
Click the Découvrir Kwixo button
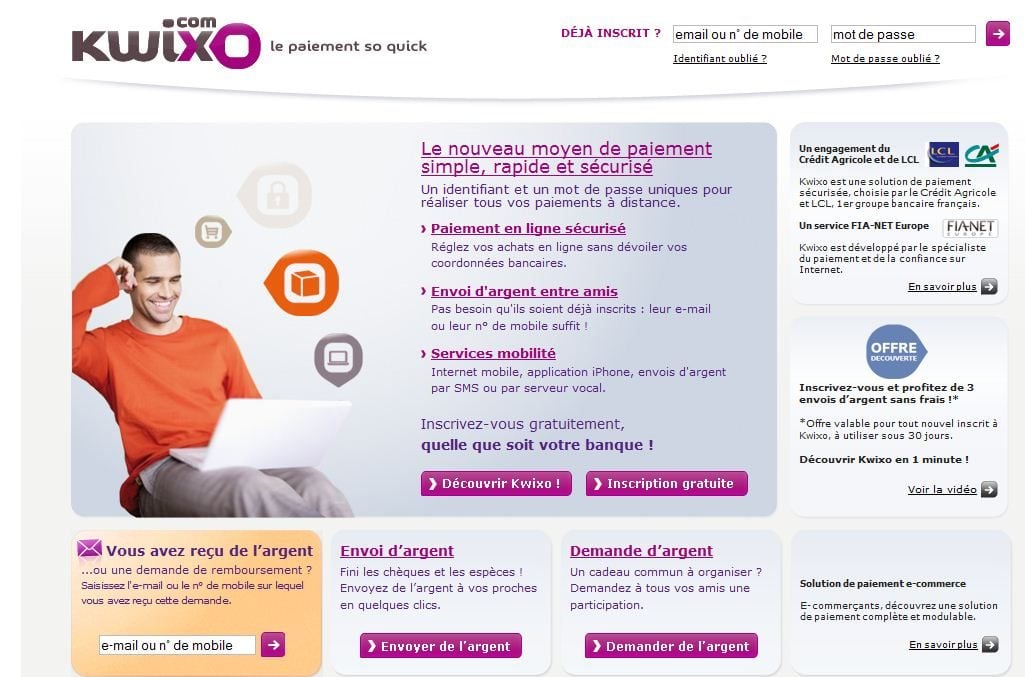click(x=496, y=484)
